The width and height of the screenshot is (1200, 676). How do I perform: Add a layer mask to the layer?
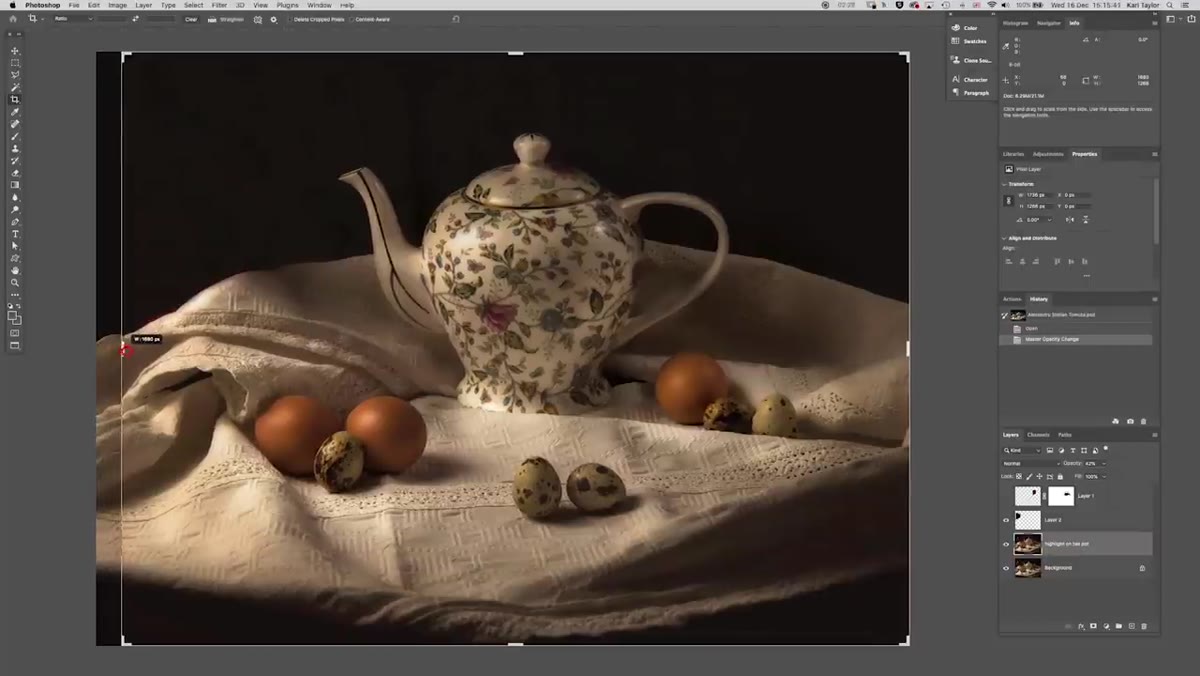(x=1093, y=626)
